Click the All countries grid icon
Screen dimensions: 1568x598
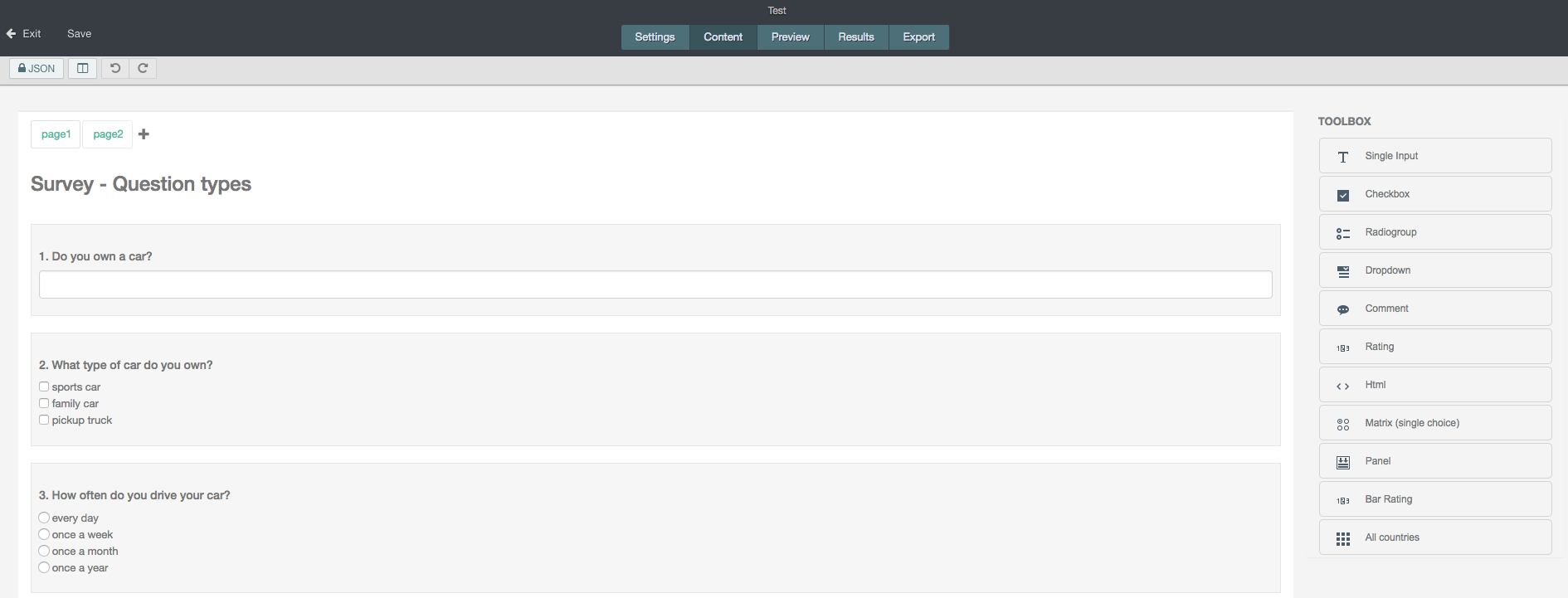pyautogui.click(x=1343, y=539)
